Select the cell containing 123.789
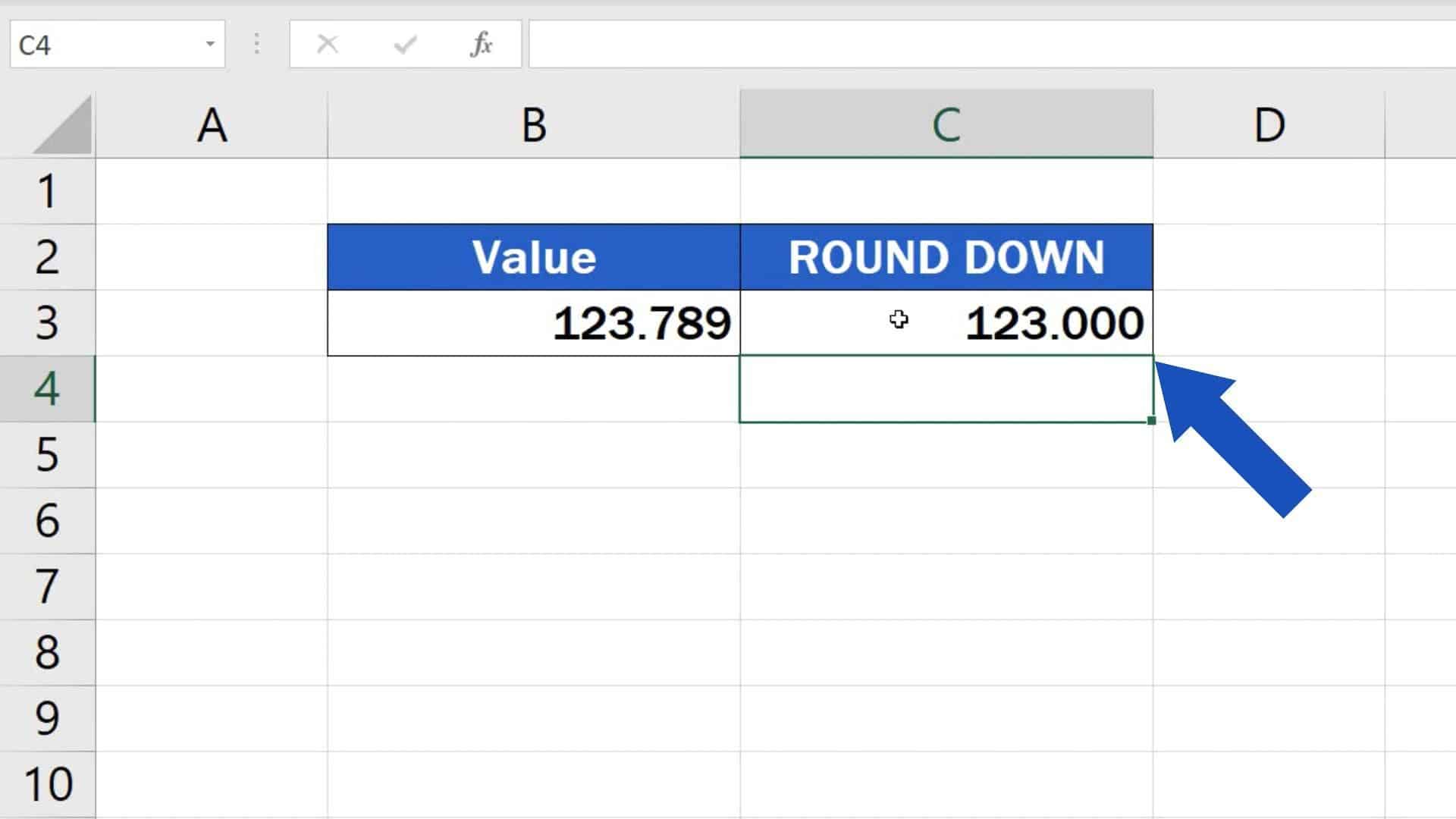 coord(533,322)
